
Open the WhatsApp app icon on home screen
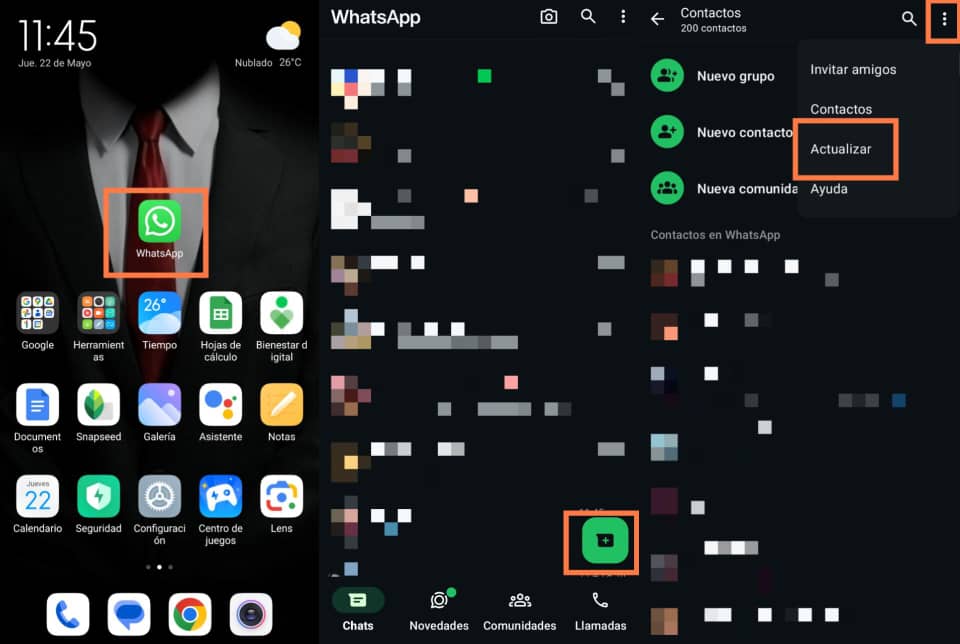coord(159,222)
